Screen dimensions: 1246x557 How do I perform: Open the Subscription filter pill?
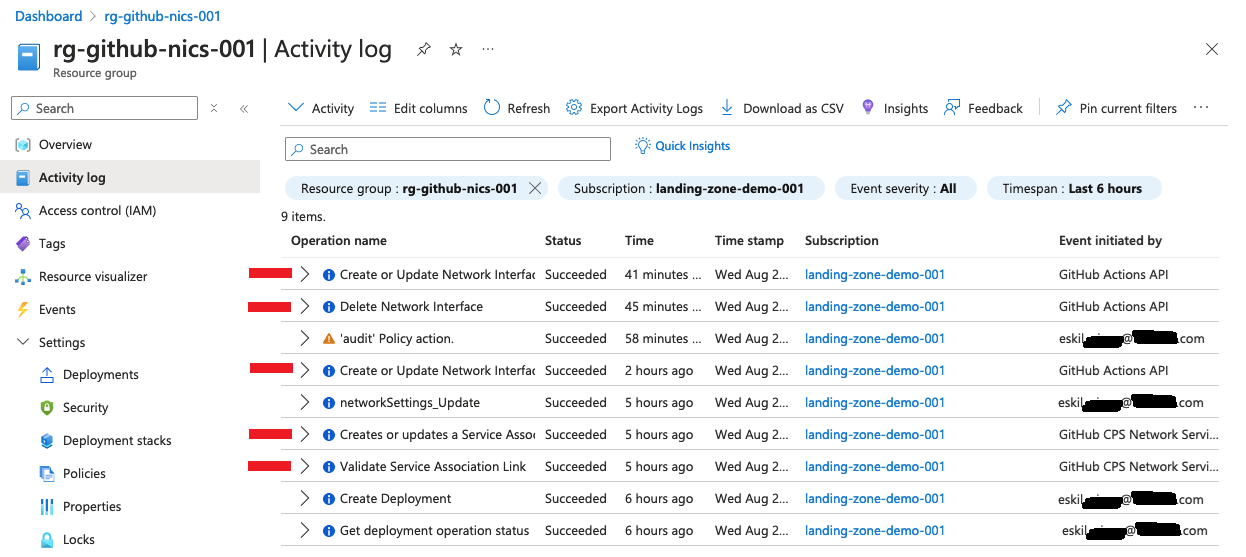691,188
